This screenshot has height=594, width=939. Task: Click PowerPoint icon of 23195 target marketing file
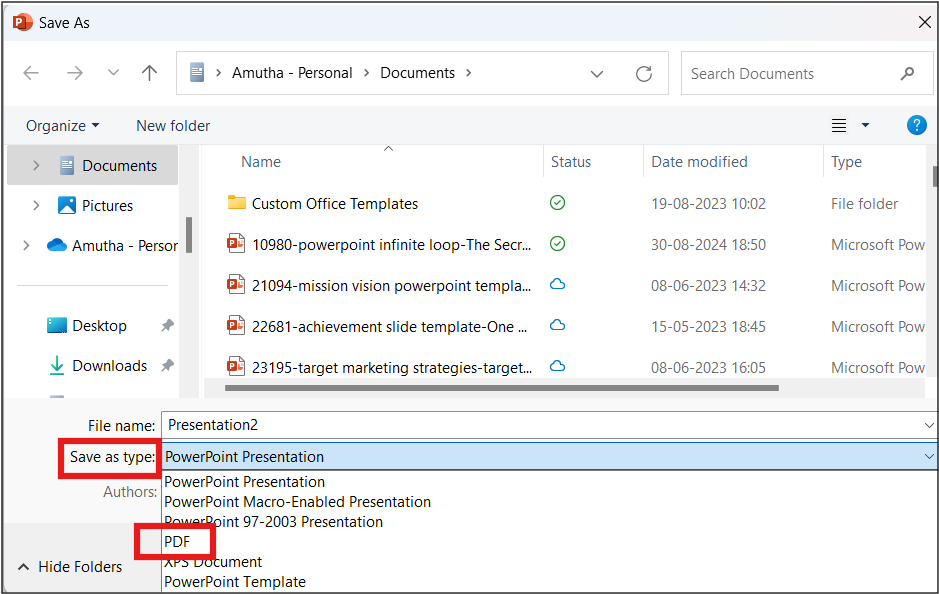click(236, 366)
